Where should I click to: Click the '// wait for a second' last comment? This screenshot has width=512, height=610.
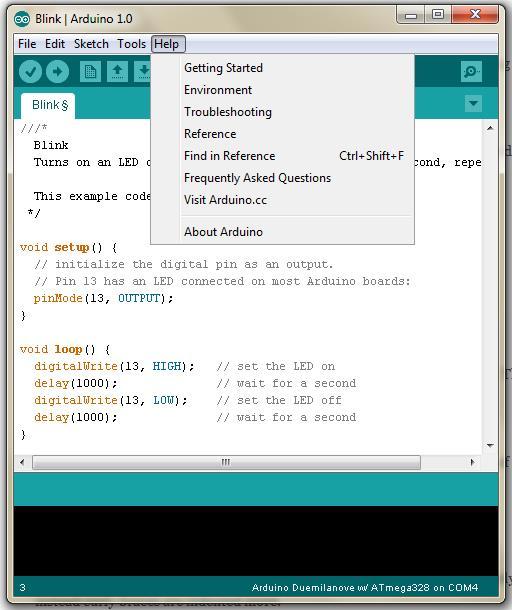[x=286, y=417]
